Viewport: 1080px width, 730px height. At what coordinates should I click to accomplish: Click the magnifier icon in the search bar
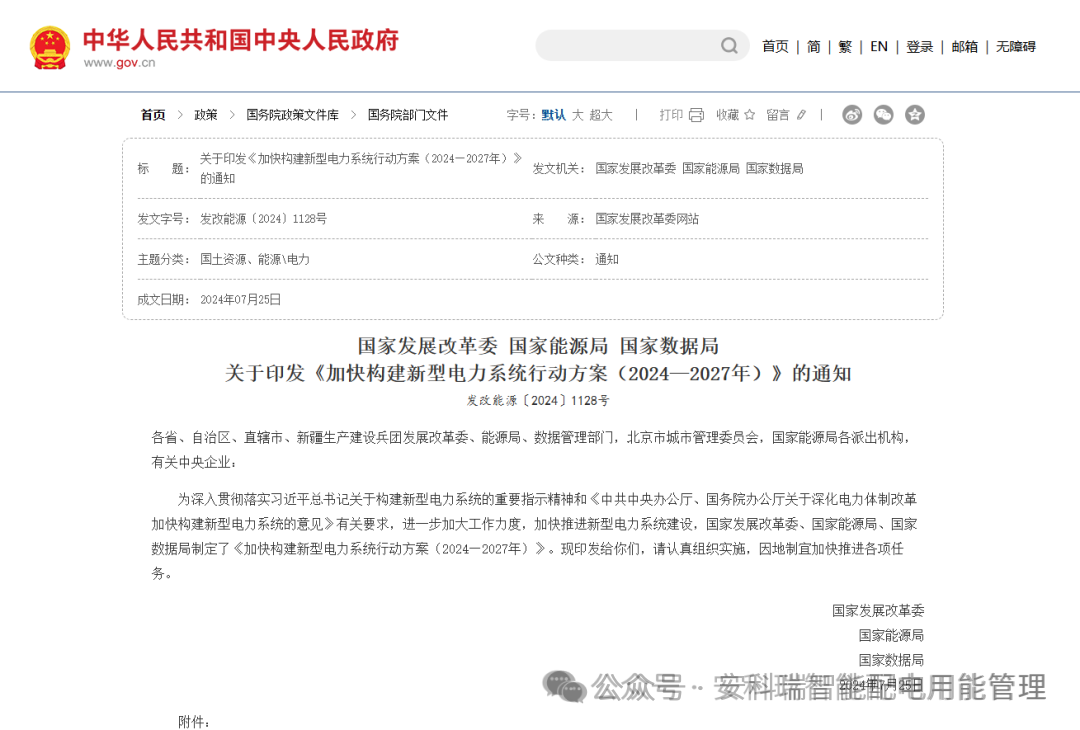tap(729, 46)
